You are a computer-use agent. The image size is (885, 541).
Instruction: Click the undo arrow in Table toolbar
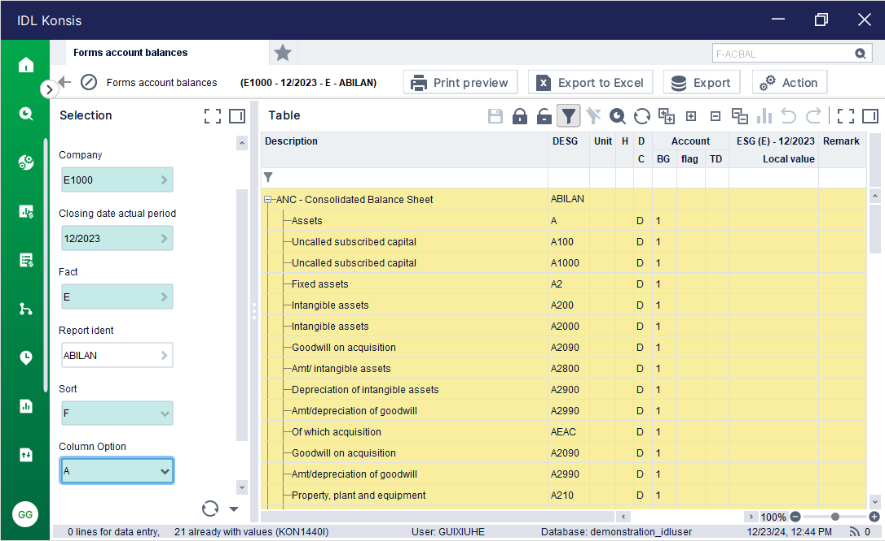pyautogui.click(x=788, y=116)
